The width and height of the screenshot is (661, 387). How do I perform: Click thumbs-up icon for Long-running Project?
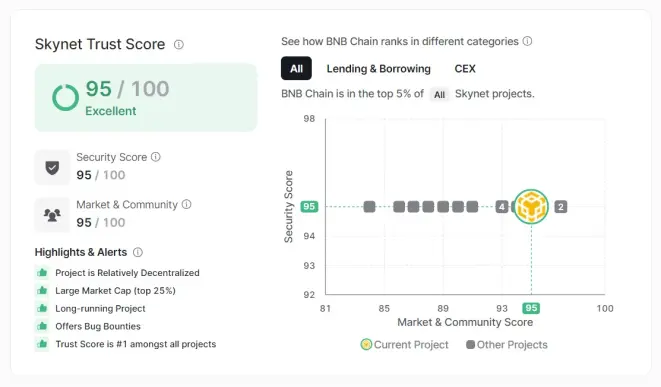[42, 308]
